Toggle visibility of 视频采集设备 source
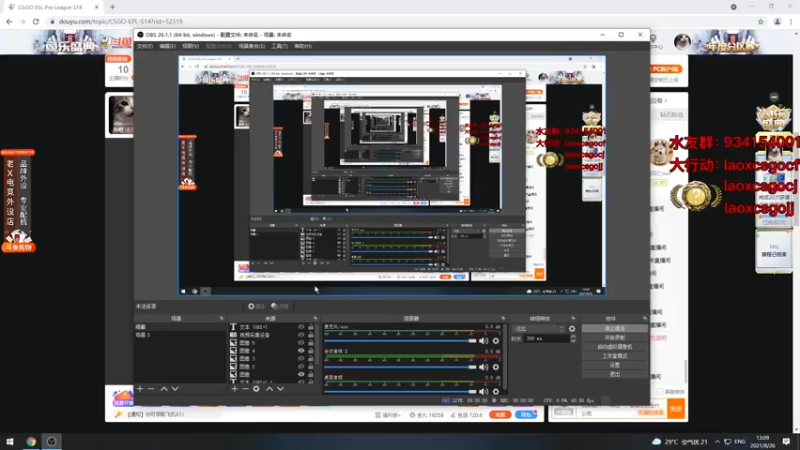Image resolution: width=800 pixels, height=450 pixels. click(301, 335)
